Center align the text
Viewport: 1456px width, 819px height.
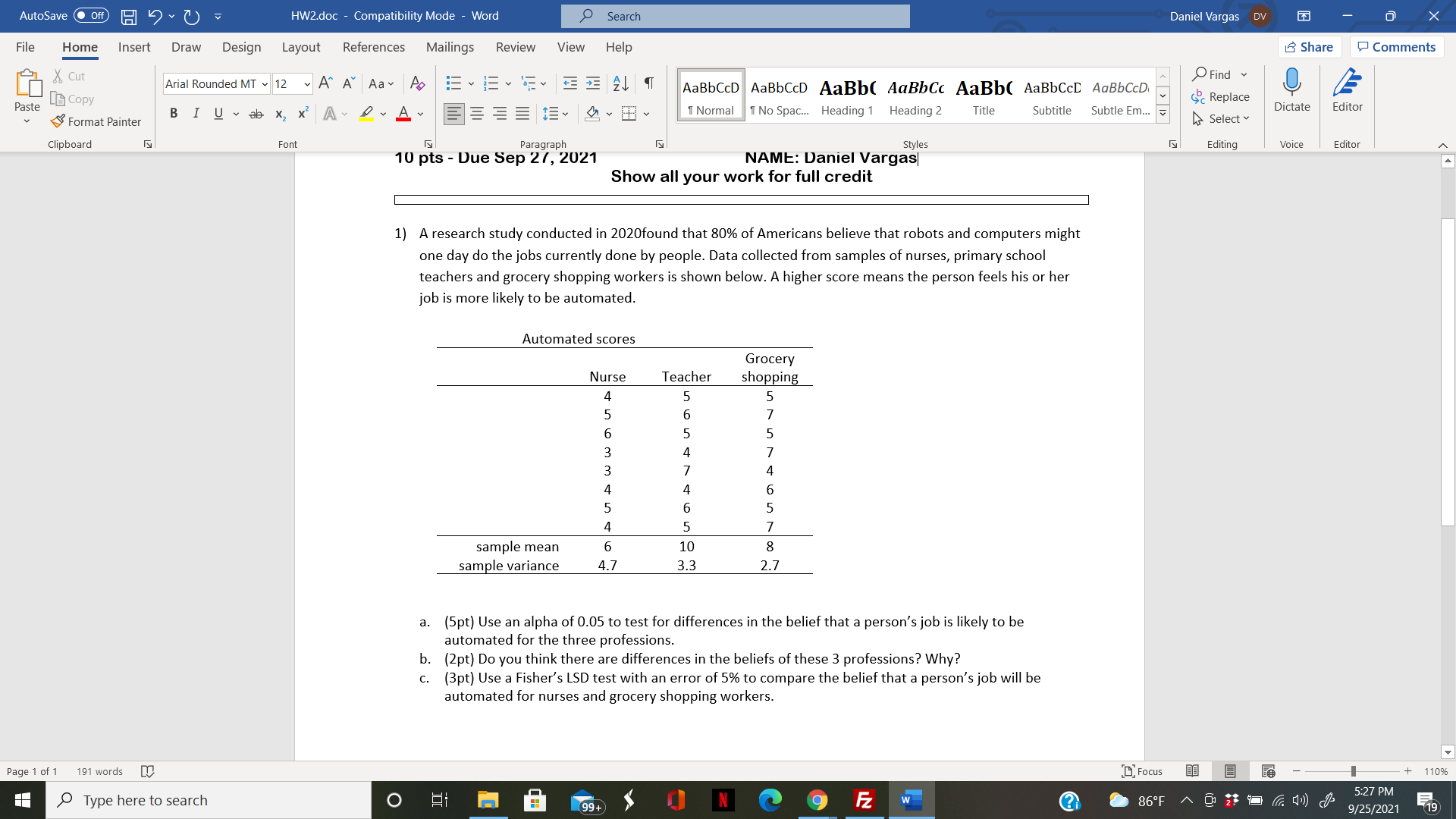[x=477, y=113]
